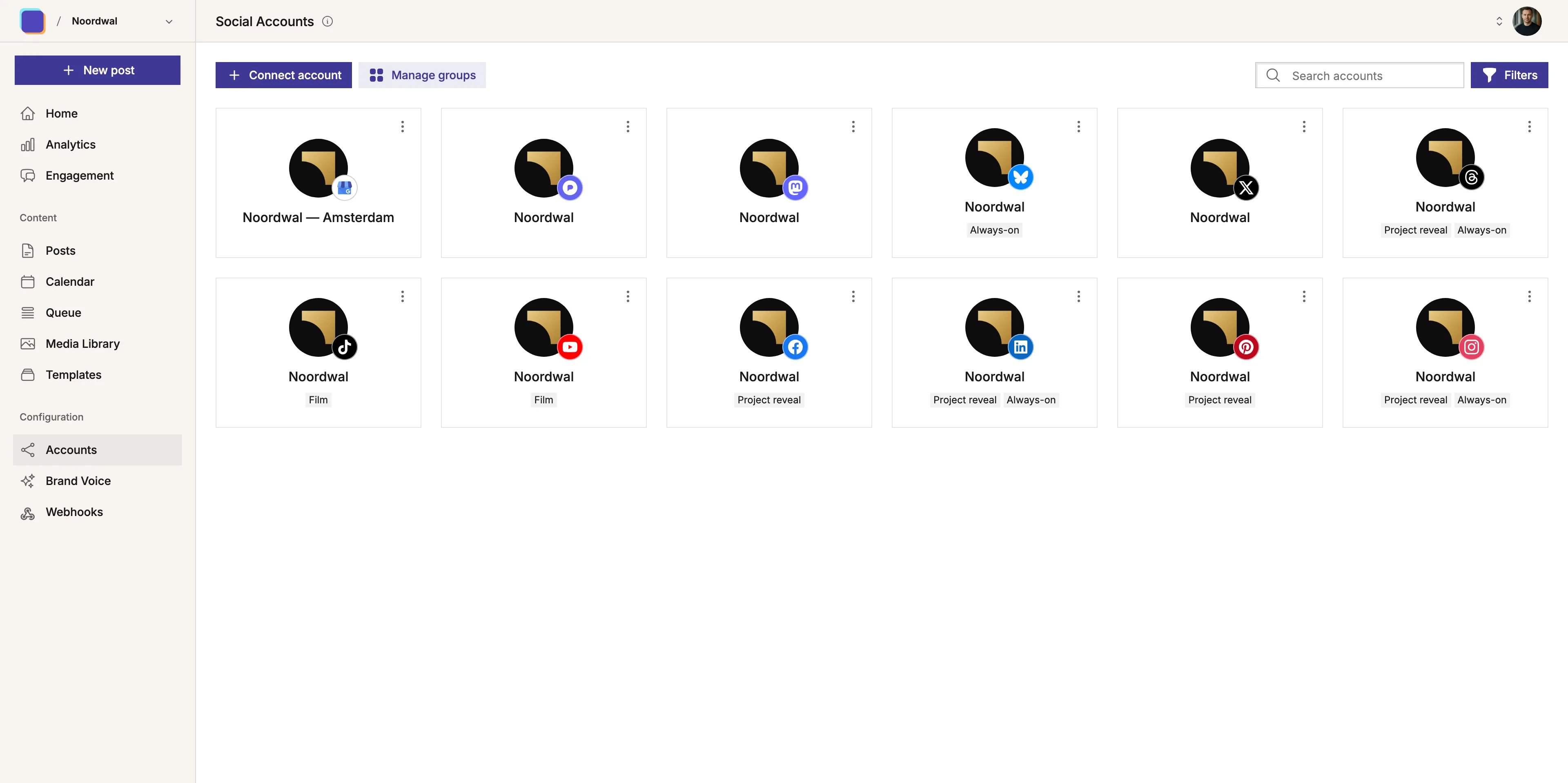
Task: Click Always-on tag on LinkedIn card
Action: (1031, 400)
